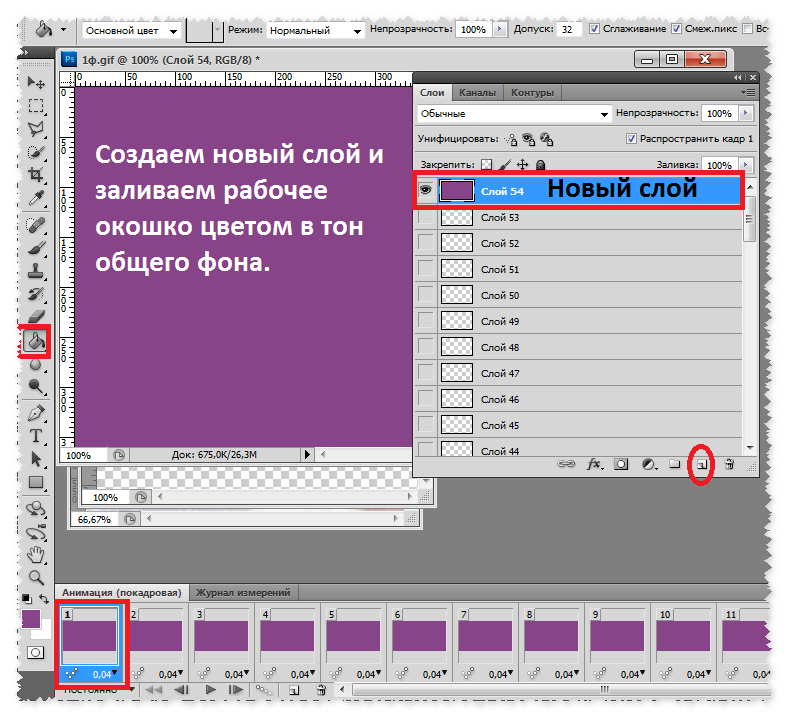The image size is (788, 720).
Task: Click the foreground purple color swatch
Action: point(31,619)
